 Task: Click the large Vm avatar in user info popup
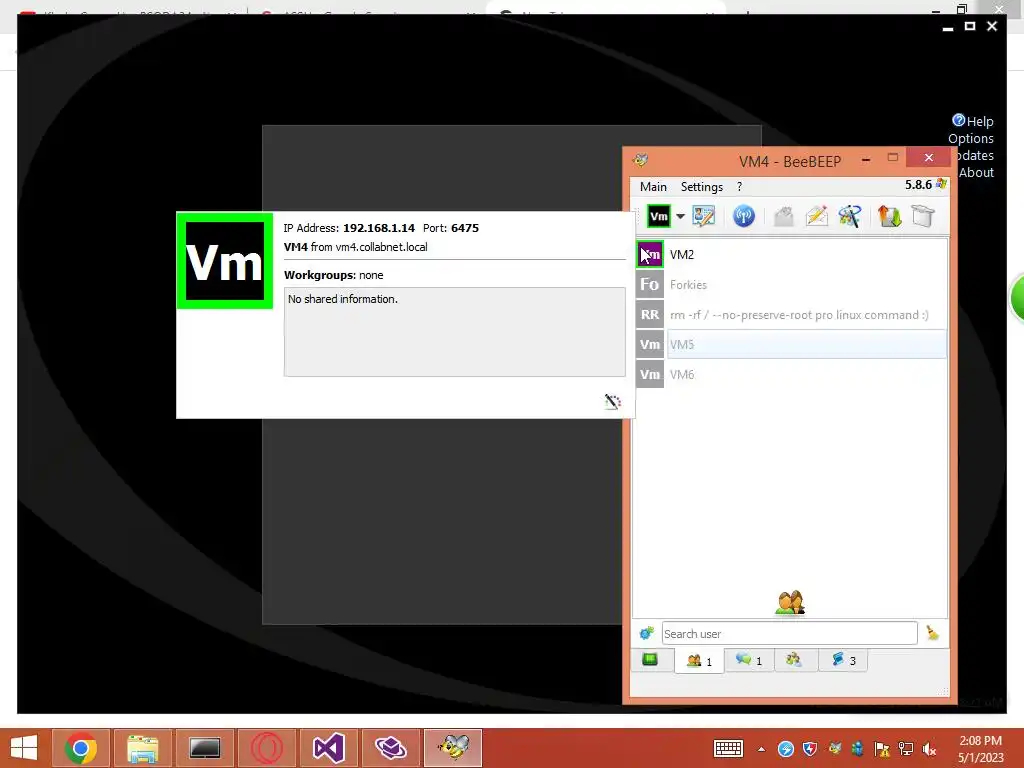225,261
